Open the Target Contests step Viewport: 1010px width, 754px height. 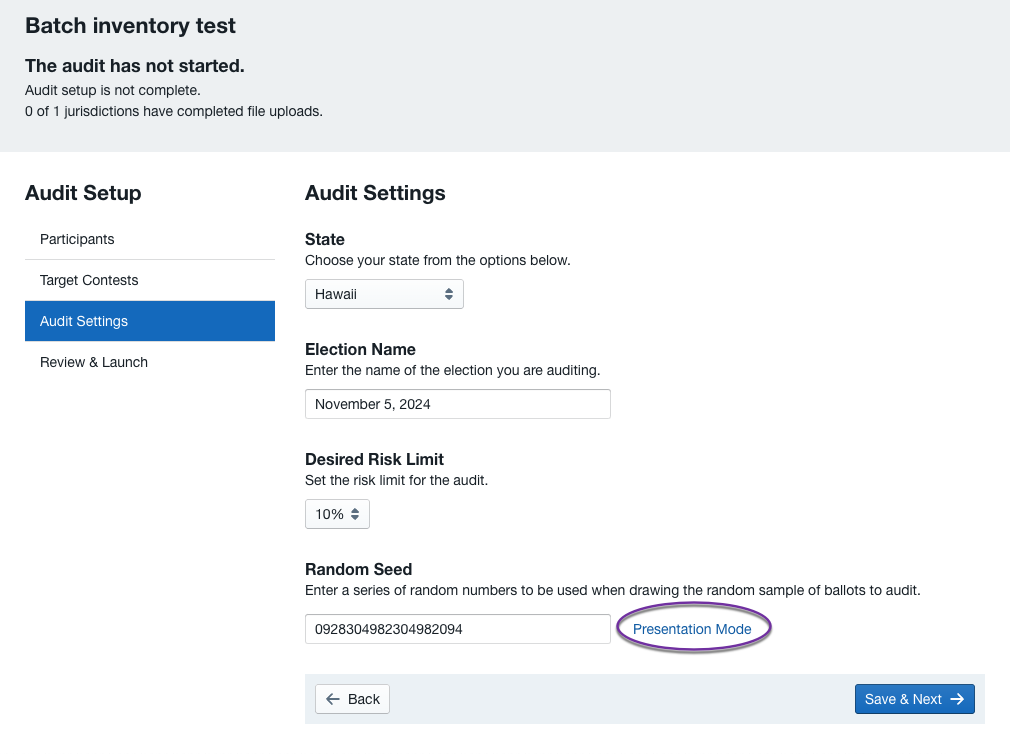(89, 280)
